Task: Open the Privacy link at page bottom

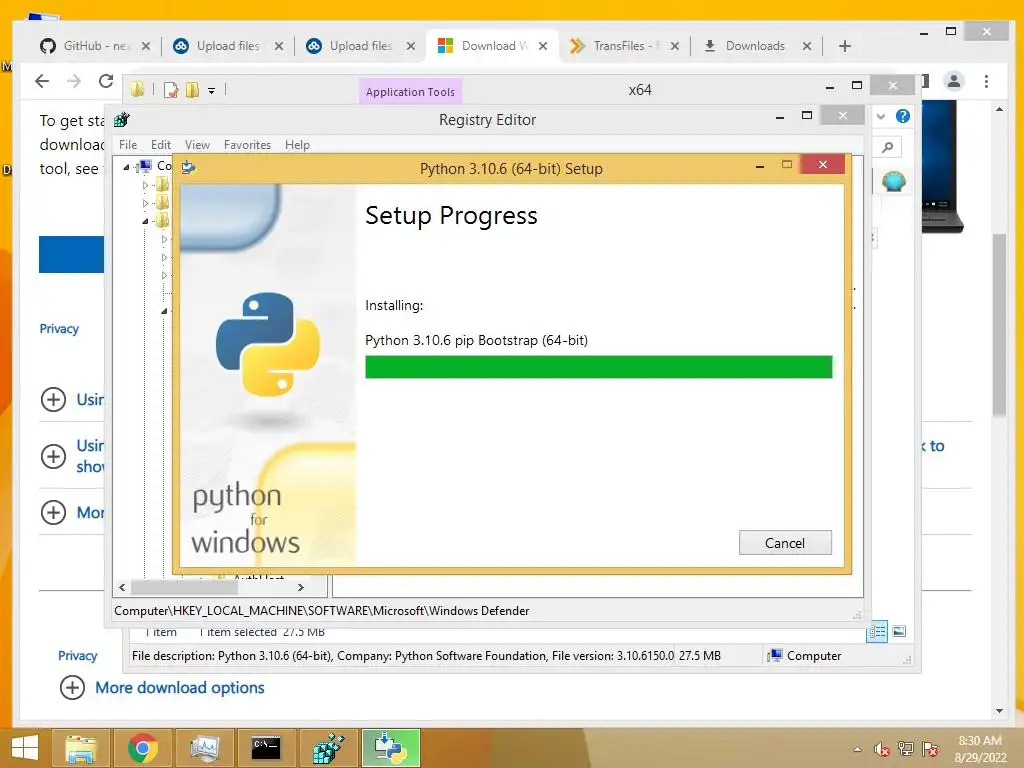Action: [78, 656]
